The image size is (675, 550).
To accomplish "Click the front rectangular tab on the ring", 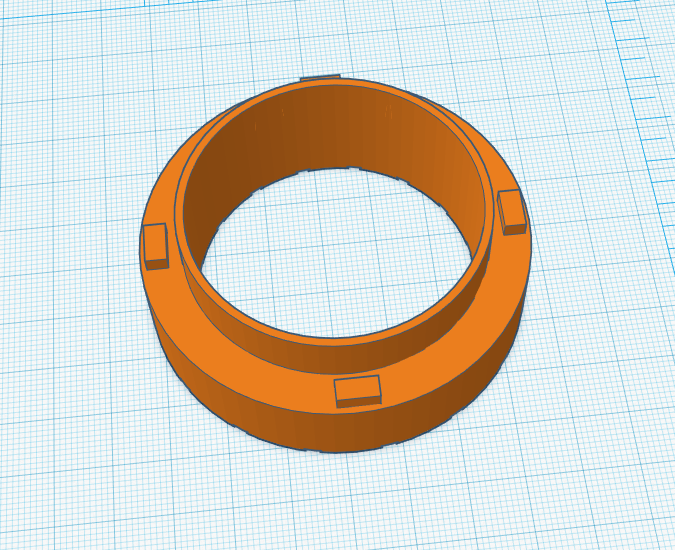I will pos(358,391).
